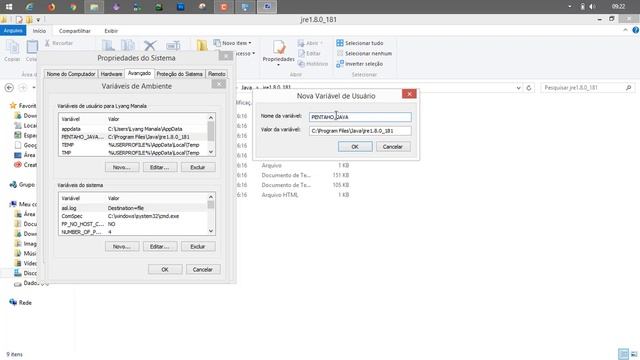This screenshot has height=360, width=640.
Task: Open Firefox from the taskbar
Action: click(51, 7)
